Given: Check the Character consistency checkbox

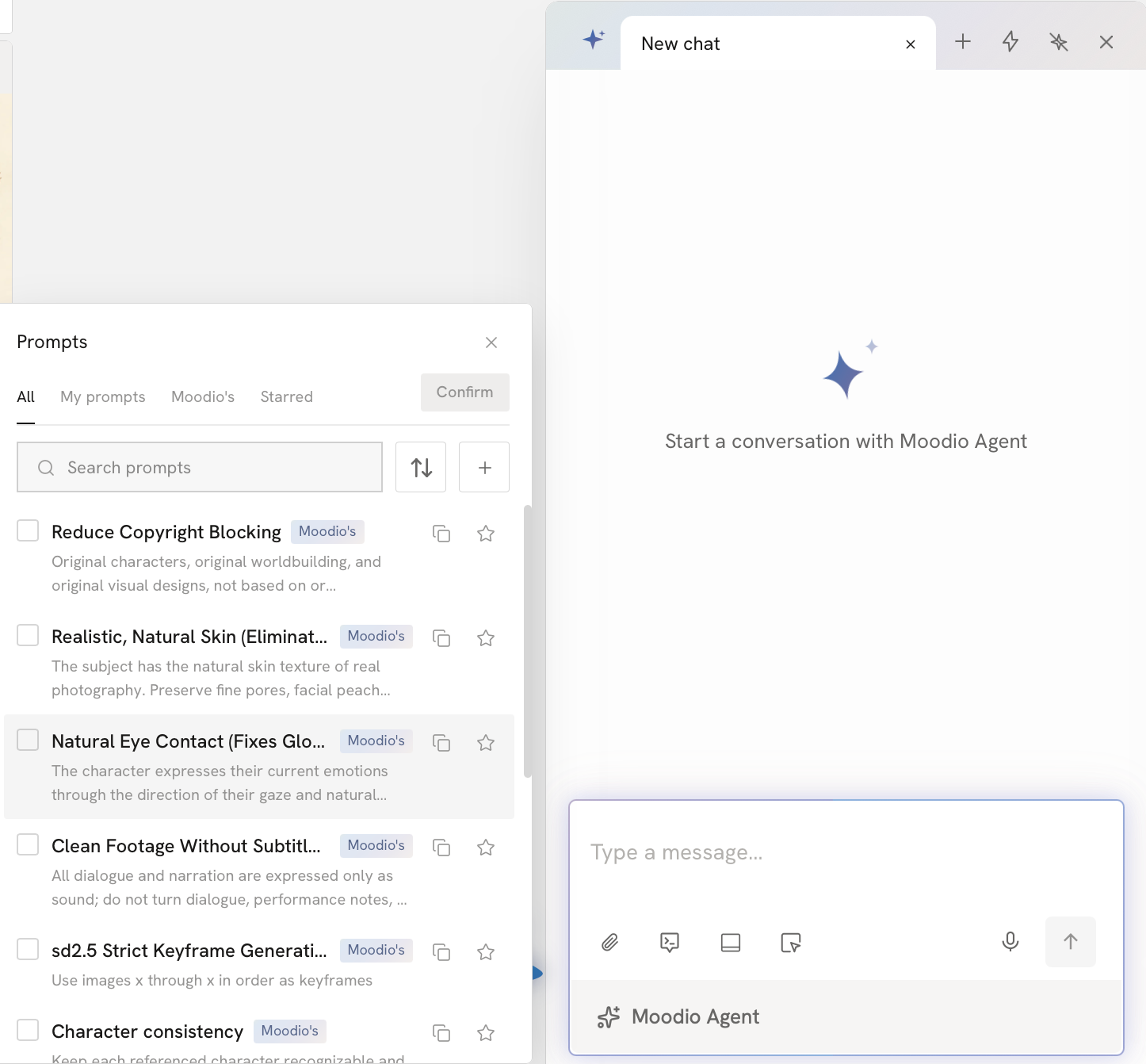Looking at the screenshot, I should pyautogui.click(x=28, y=1030).
